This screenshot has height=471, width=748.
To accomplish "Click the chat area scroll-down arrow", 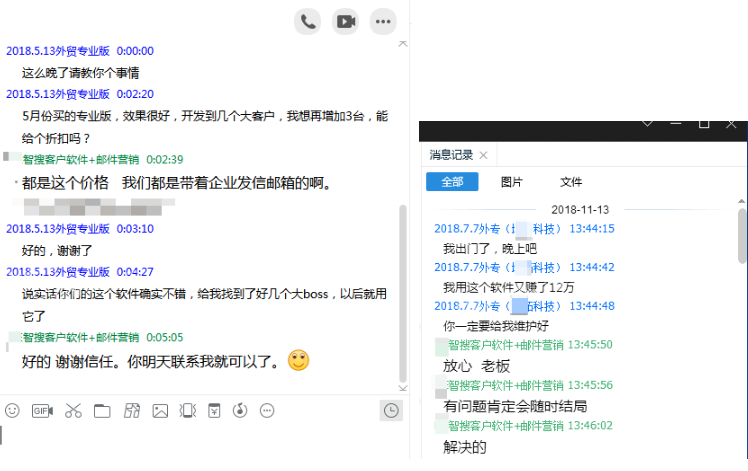I will 403,388.
